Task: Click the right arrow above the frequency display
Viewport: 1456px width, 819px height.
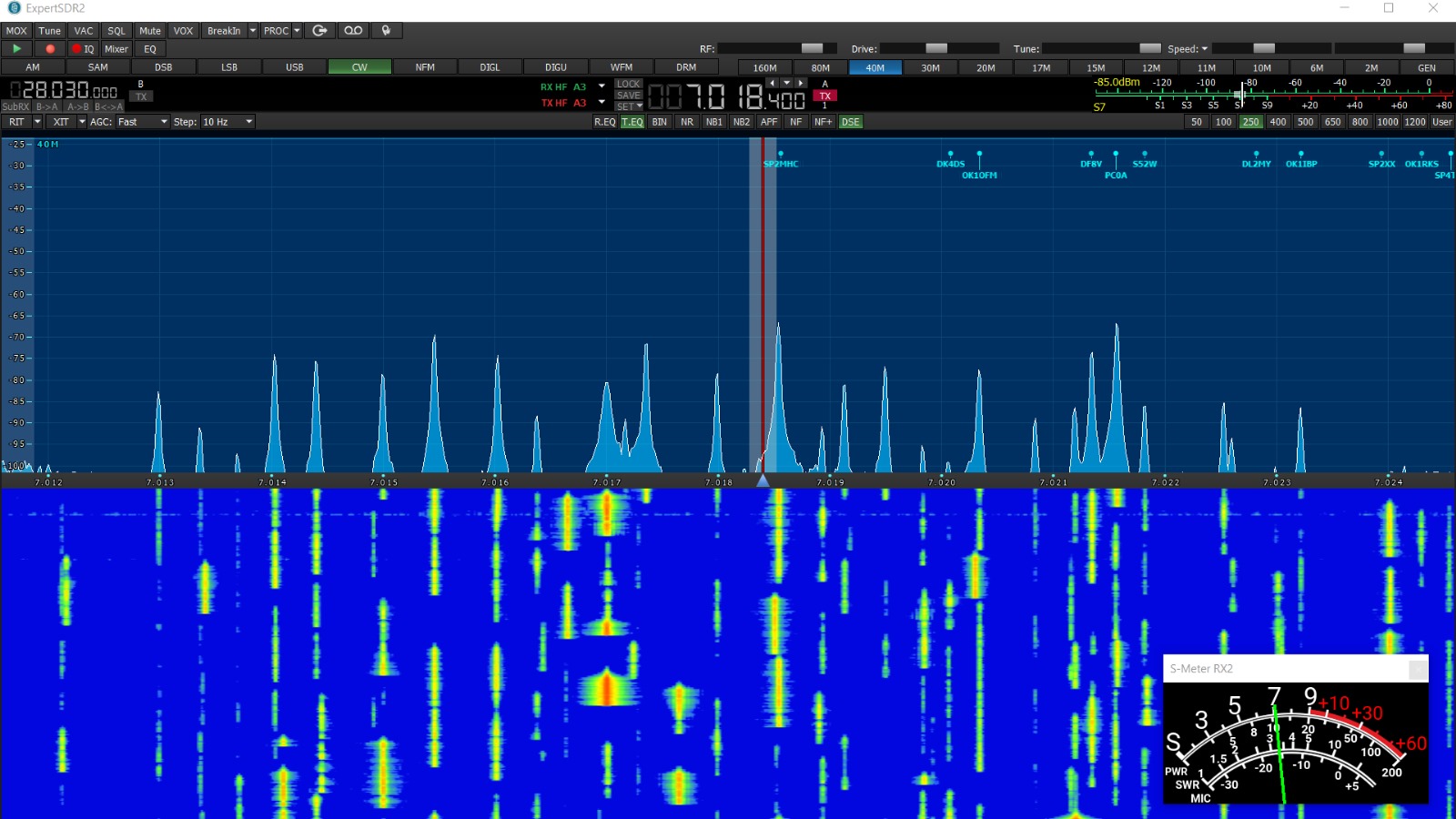Action: click(801, 83)
